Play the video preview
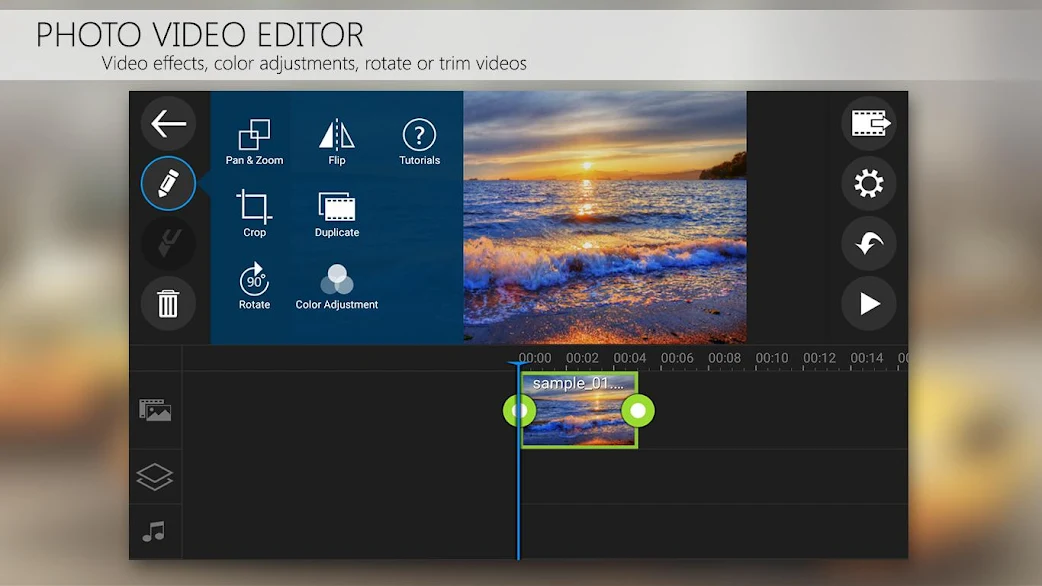 click(869, 304)
